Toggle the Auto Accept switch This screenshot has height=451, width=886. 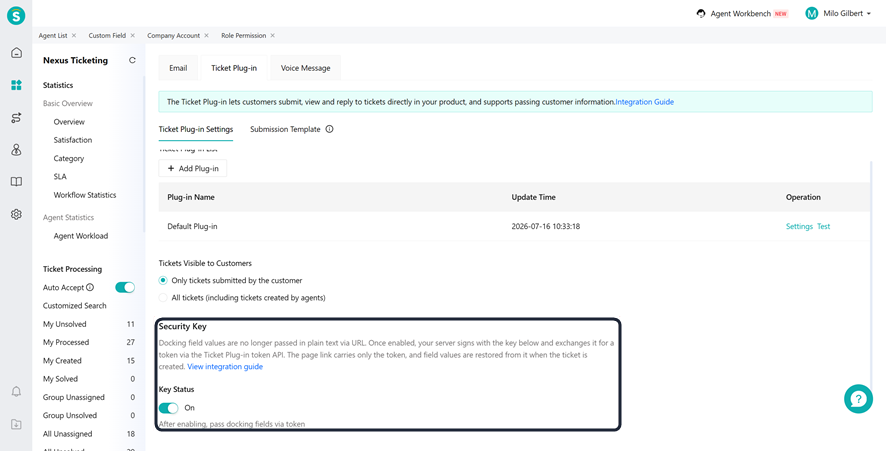pyautogui.click(x=125, y=288)
